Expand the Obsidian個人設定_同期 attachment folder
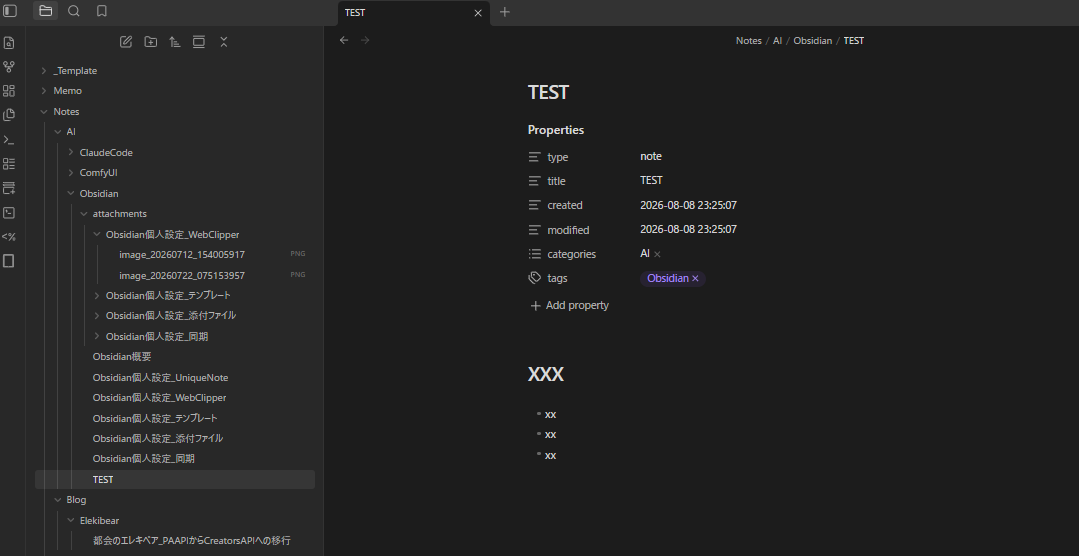The width and height of the screenshot is (1079, 556). 97,336
